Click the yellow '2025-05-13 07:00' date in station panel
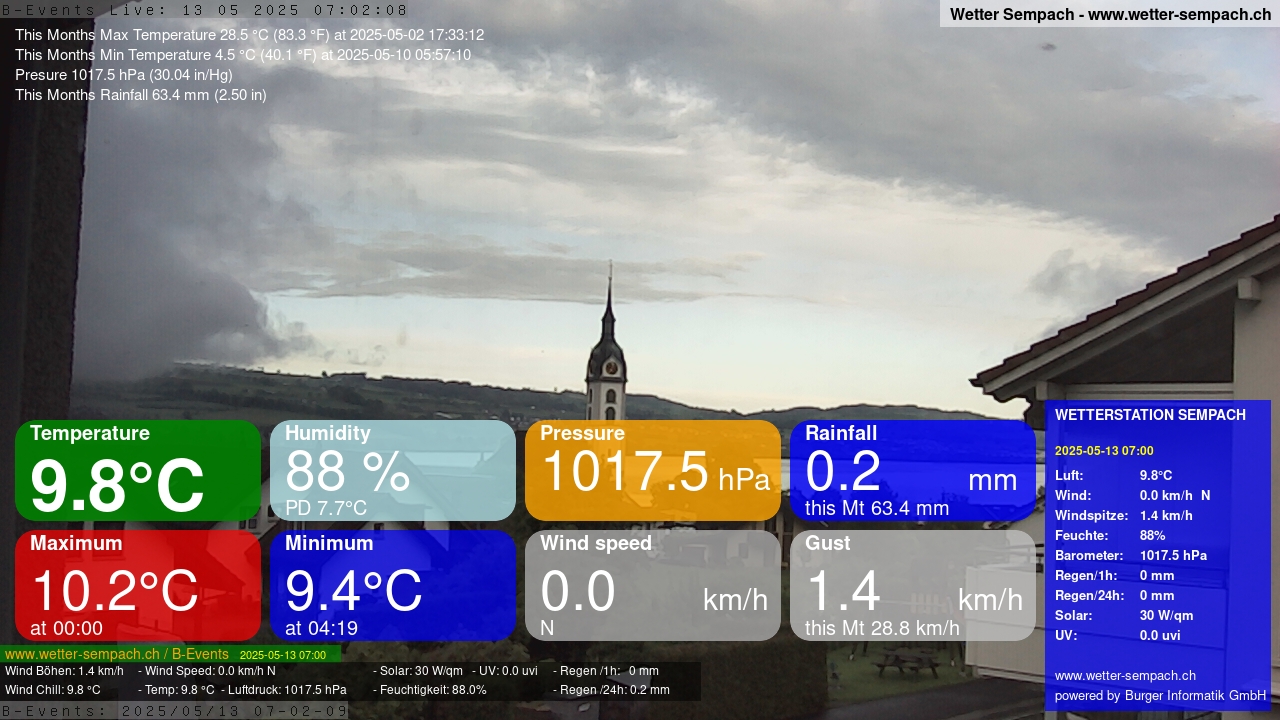This screenshot has height=720, width=1280. 1104,451
